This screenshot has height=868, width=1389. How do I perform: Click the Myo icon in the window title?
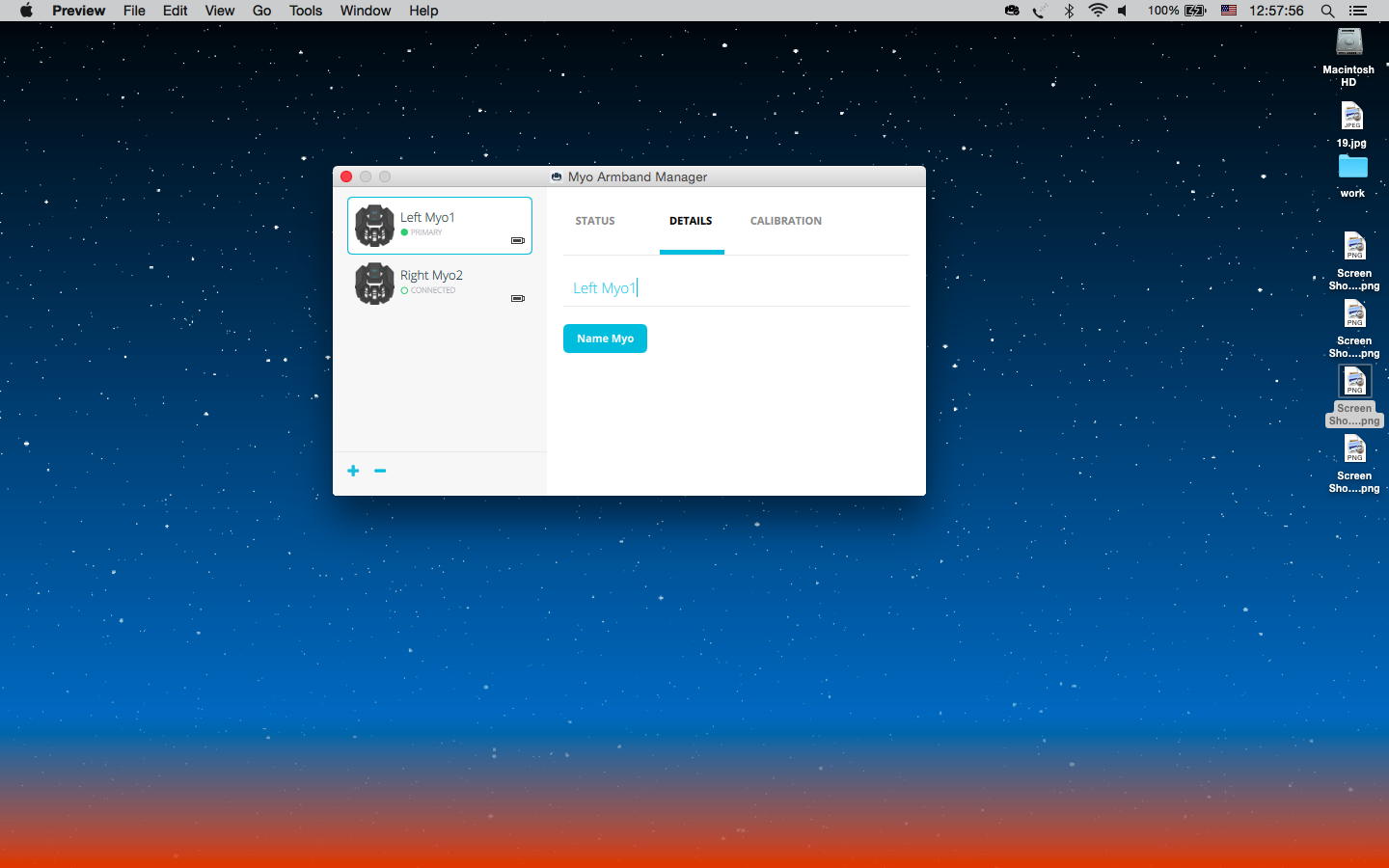click(x=557, y=176)
